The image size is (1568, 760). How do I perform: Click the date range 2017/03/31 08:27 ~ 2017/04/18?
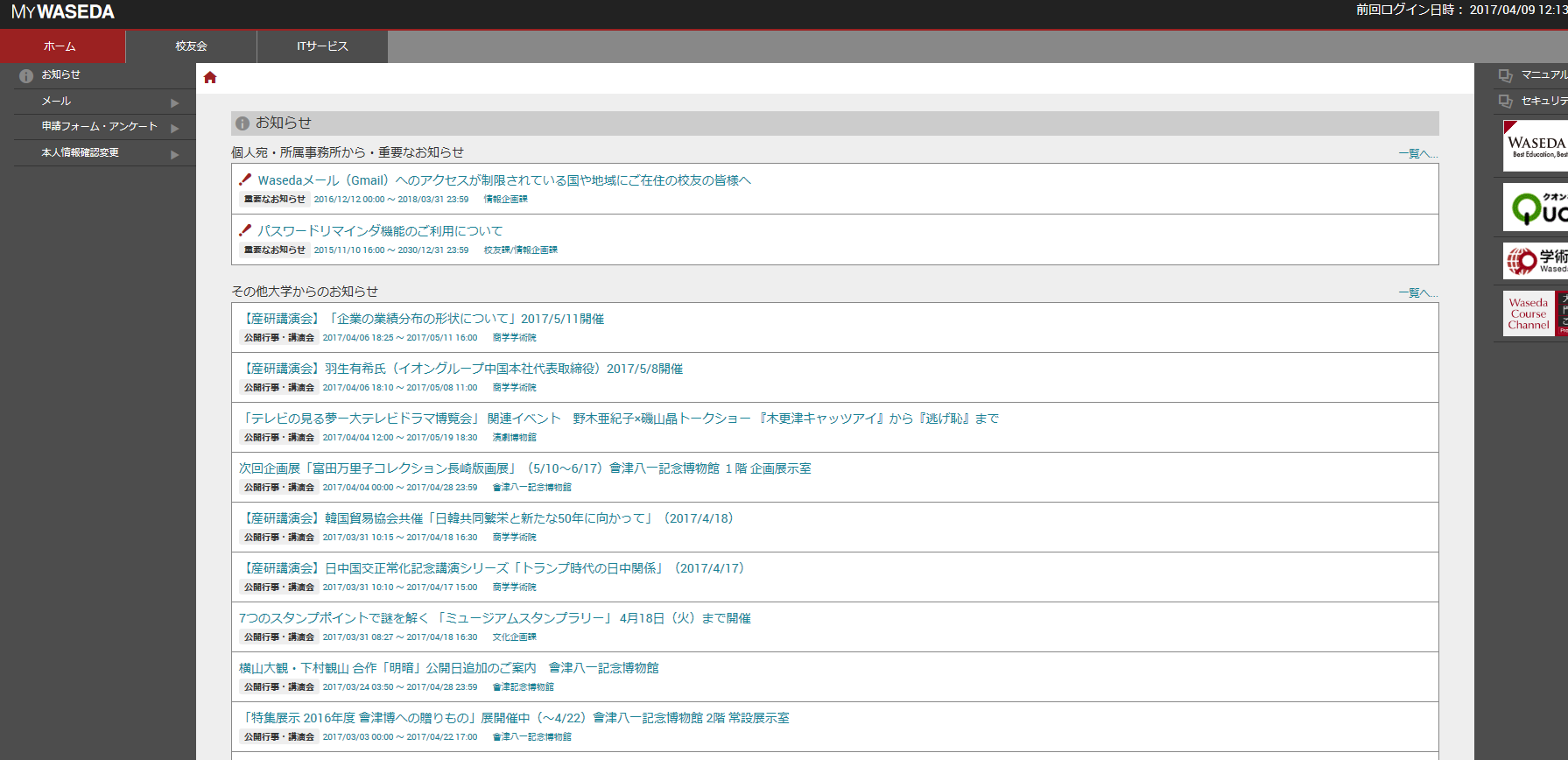point(400,637)
